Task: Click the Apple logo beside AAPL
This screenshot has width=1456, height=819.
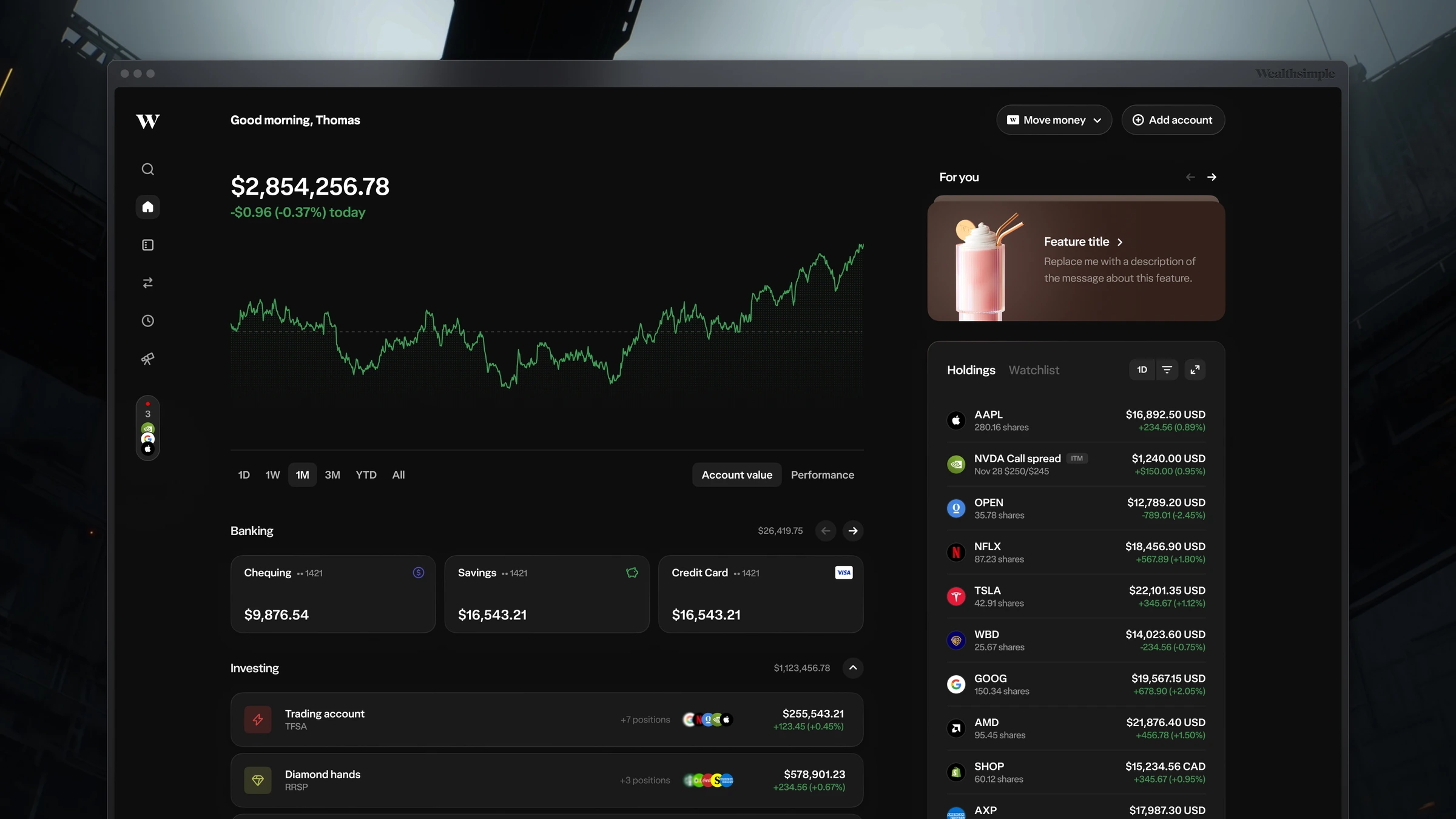Action: tap(956, 420)
